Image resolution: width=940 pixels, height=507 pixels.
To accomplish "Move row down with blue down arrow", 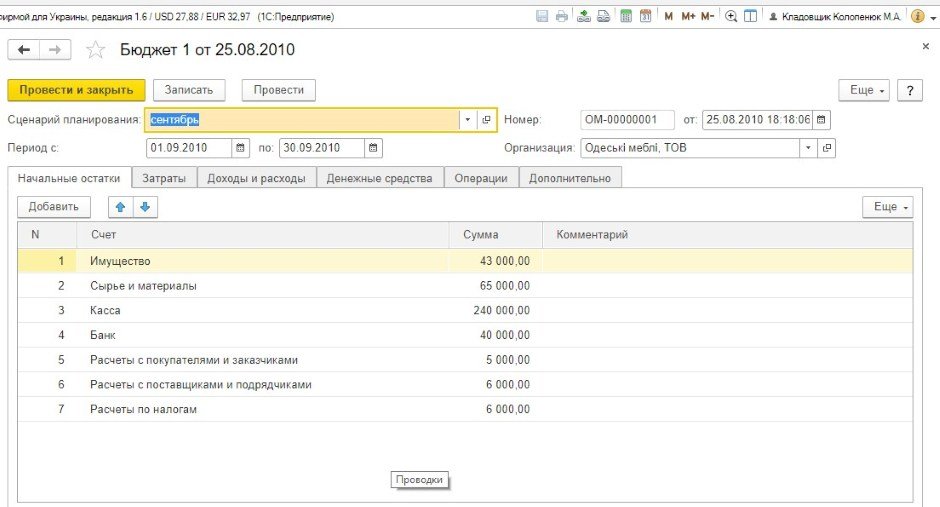I will coord(144,207).
